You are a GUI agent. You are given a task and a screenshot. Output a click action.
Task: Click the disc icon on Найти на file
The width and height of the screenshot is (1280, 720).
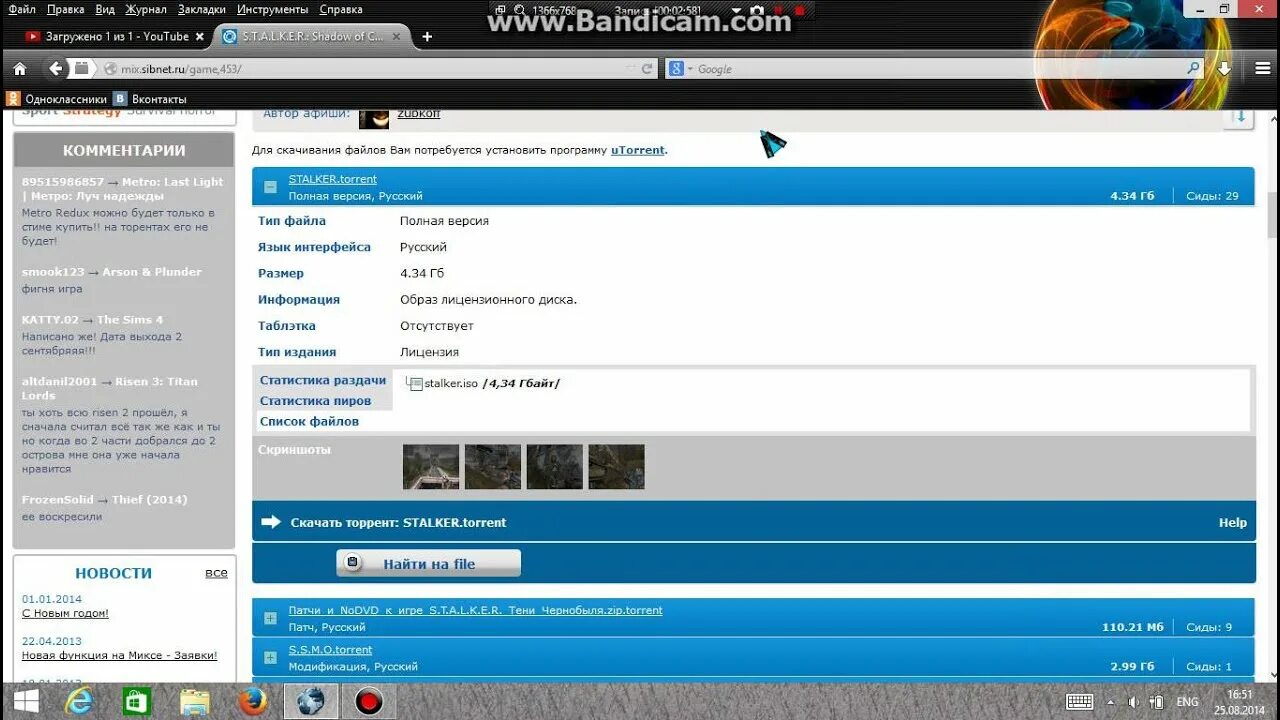[x=352, y=563]
